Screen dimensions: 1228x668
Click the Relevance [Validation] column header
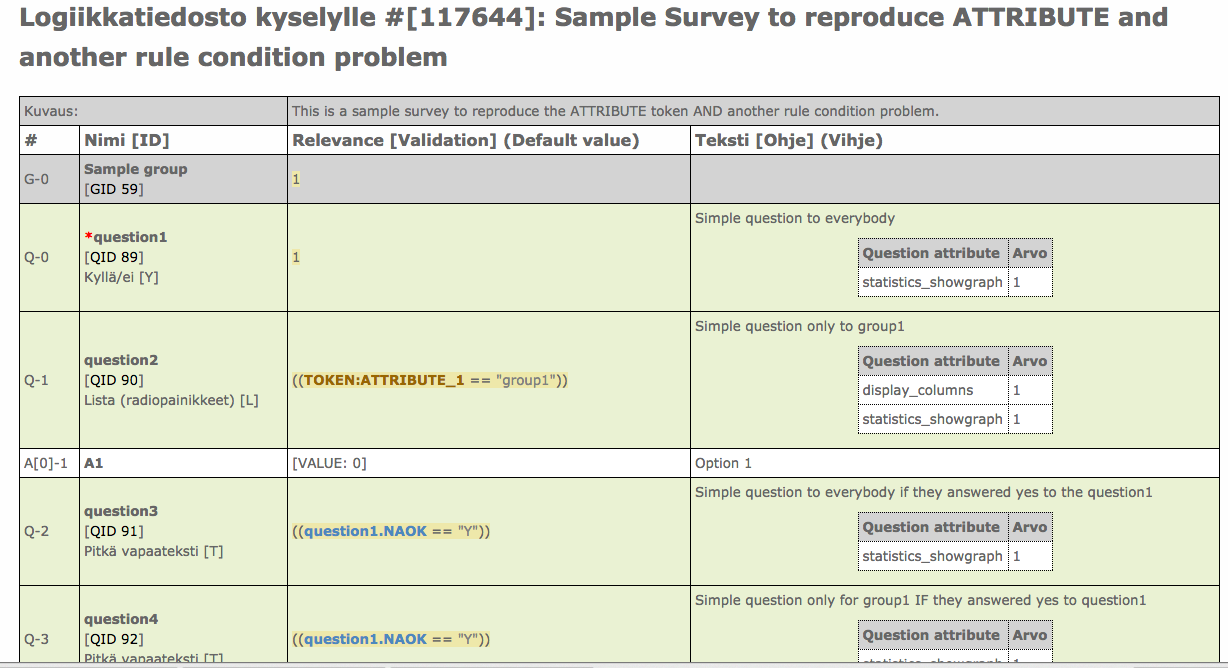click(x=465, y=140)
